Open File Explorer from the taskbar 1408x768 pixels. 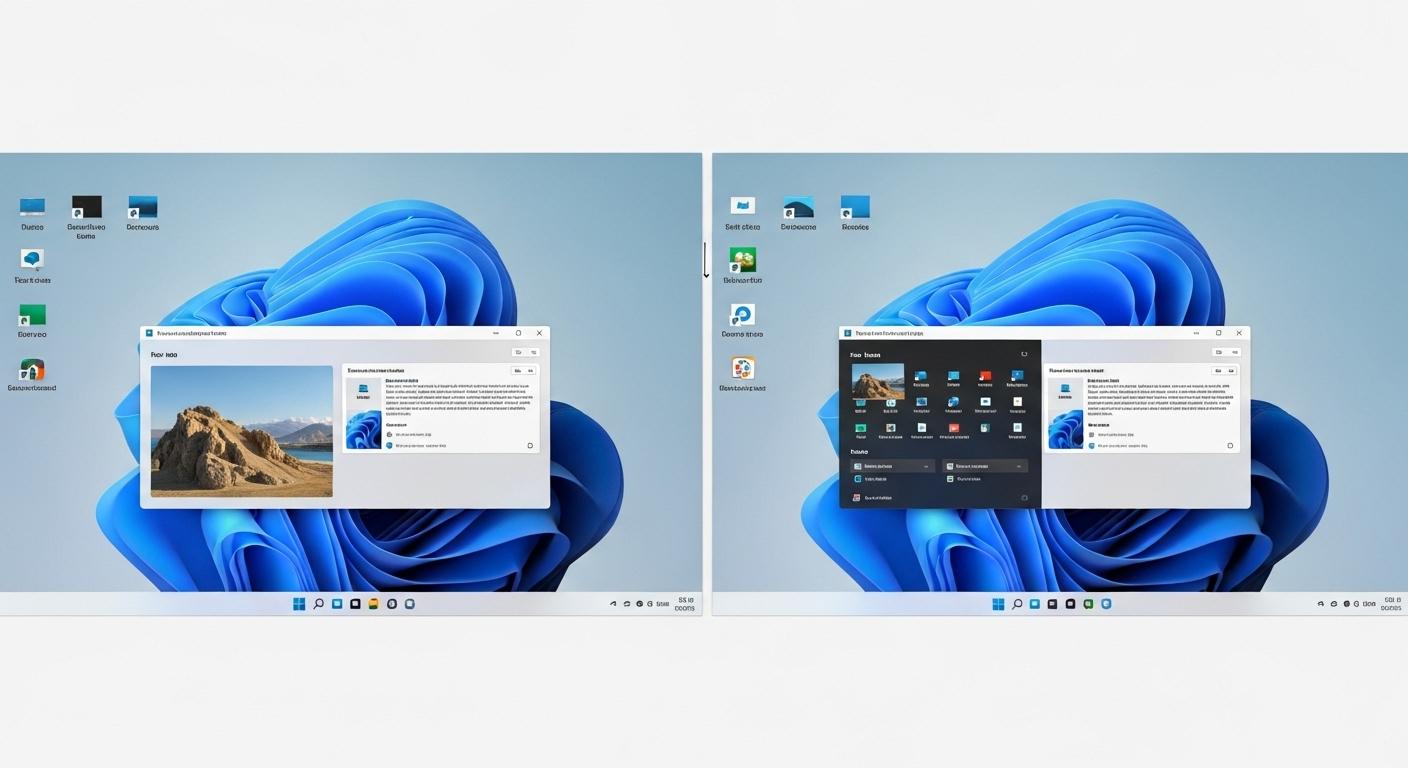pos(373,603)
